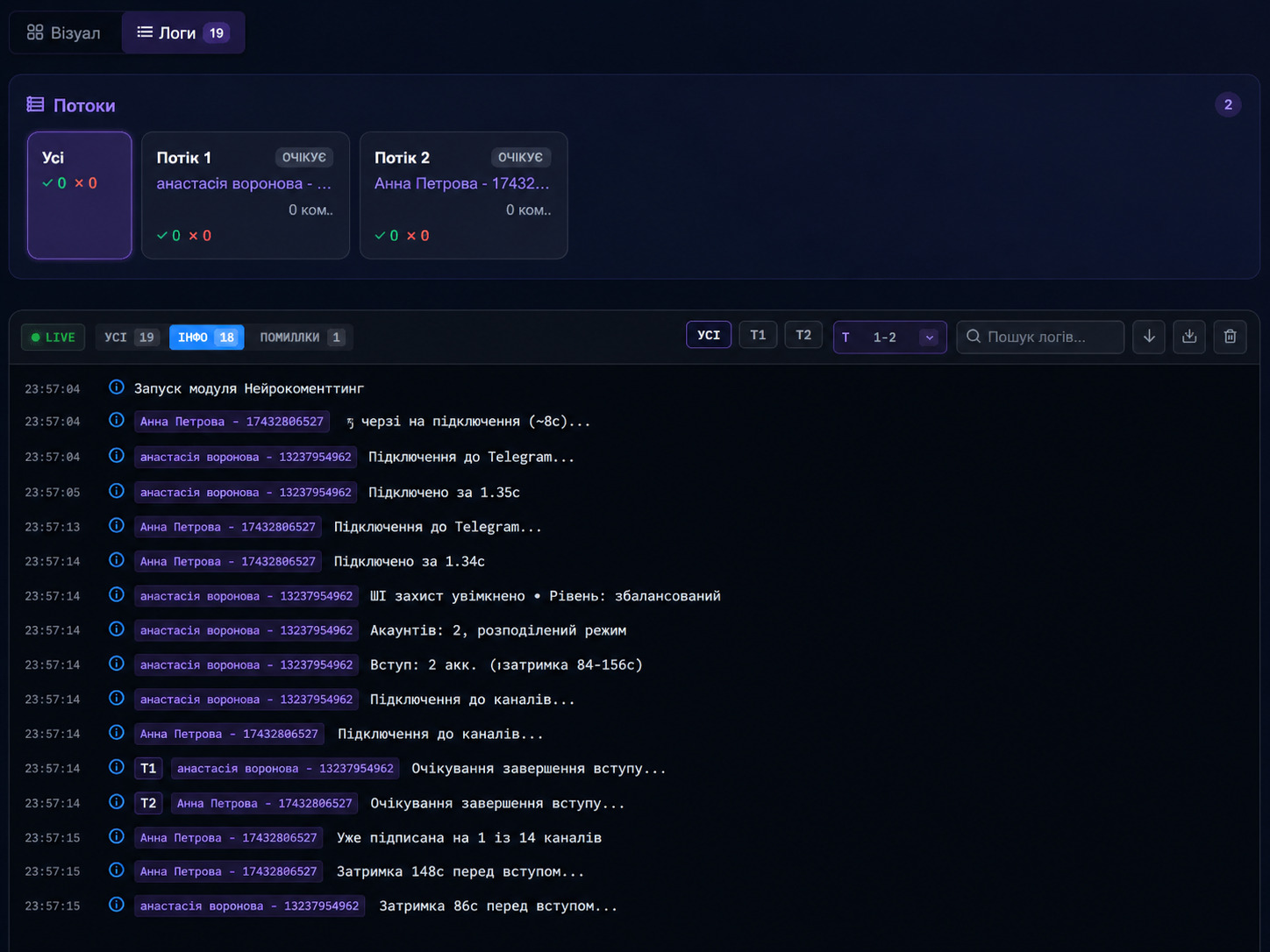Screen dimensions: 1270x952
Task: Click account tag in Підключено за 1.35с row
Action: [246, 493]
